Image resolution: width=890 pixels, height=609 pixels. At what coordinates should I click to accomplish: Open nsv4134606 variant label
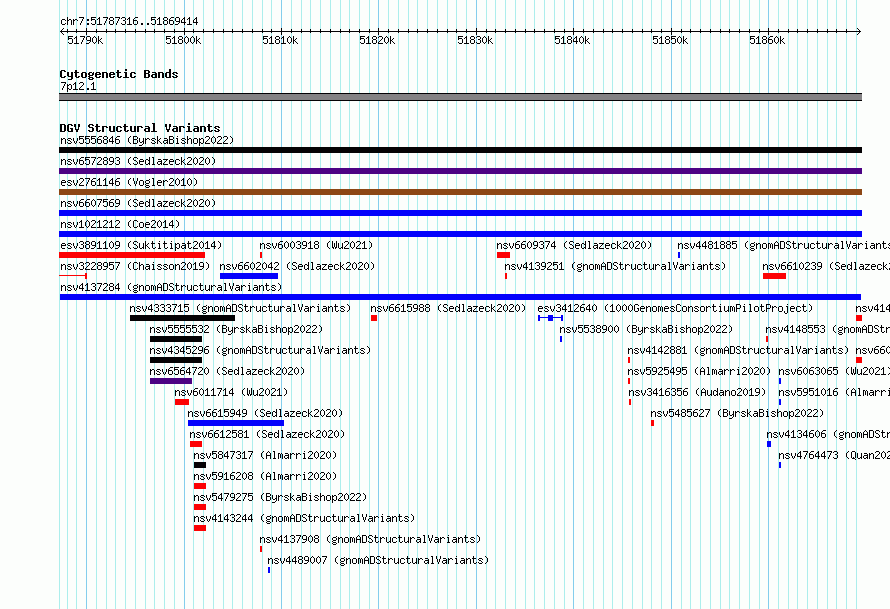point(828,434)
